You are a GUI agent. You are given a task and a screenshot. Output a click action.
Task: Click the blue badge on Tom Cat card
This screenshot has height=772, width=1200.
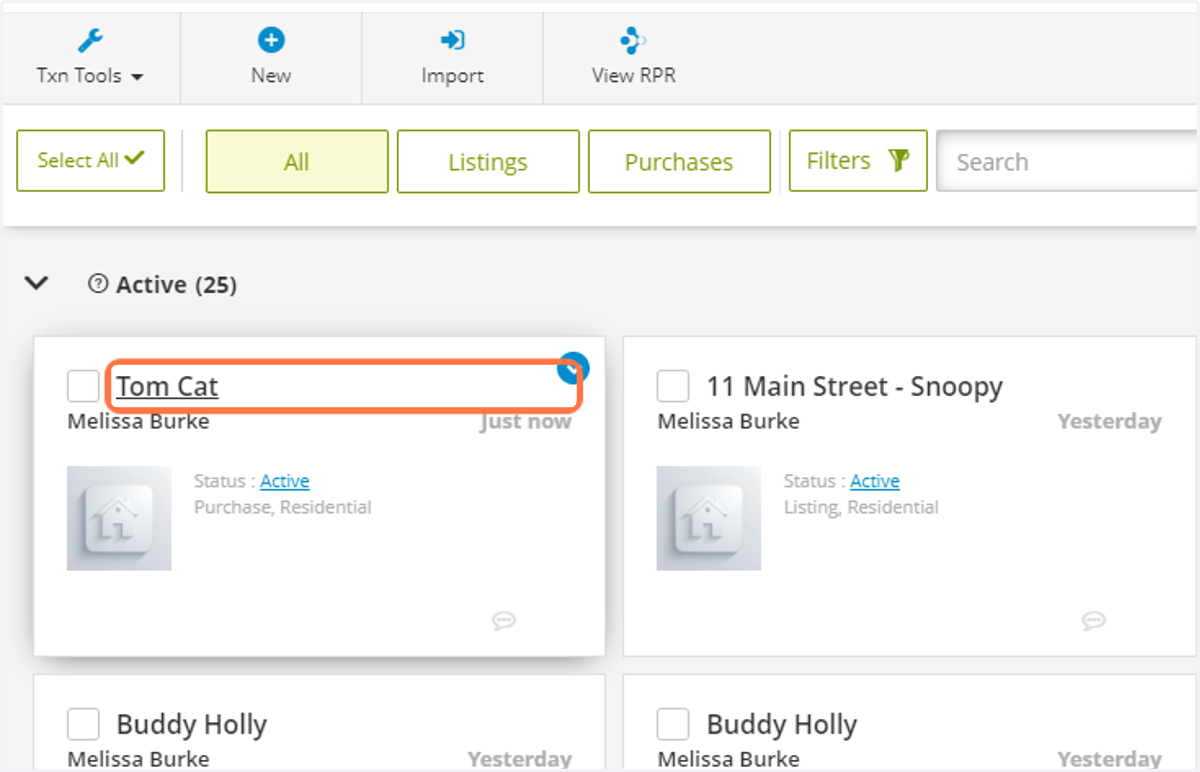click(573, 367)
